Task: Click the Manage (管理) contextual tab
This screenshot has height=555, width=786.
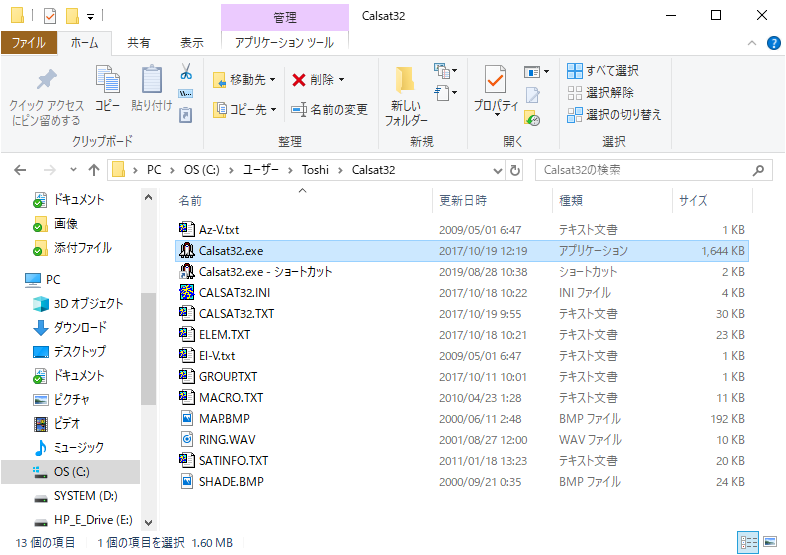Action: pos(284,17)
